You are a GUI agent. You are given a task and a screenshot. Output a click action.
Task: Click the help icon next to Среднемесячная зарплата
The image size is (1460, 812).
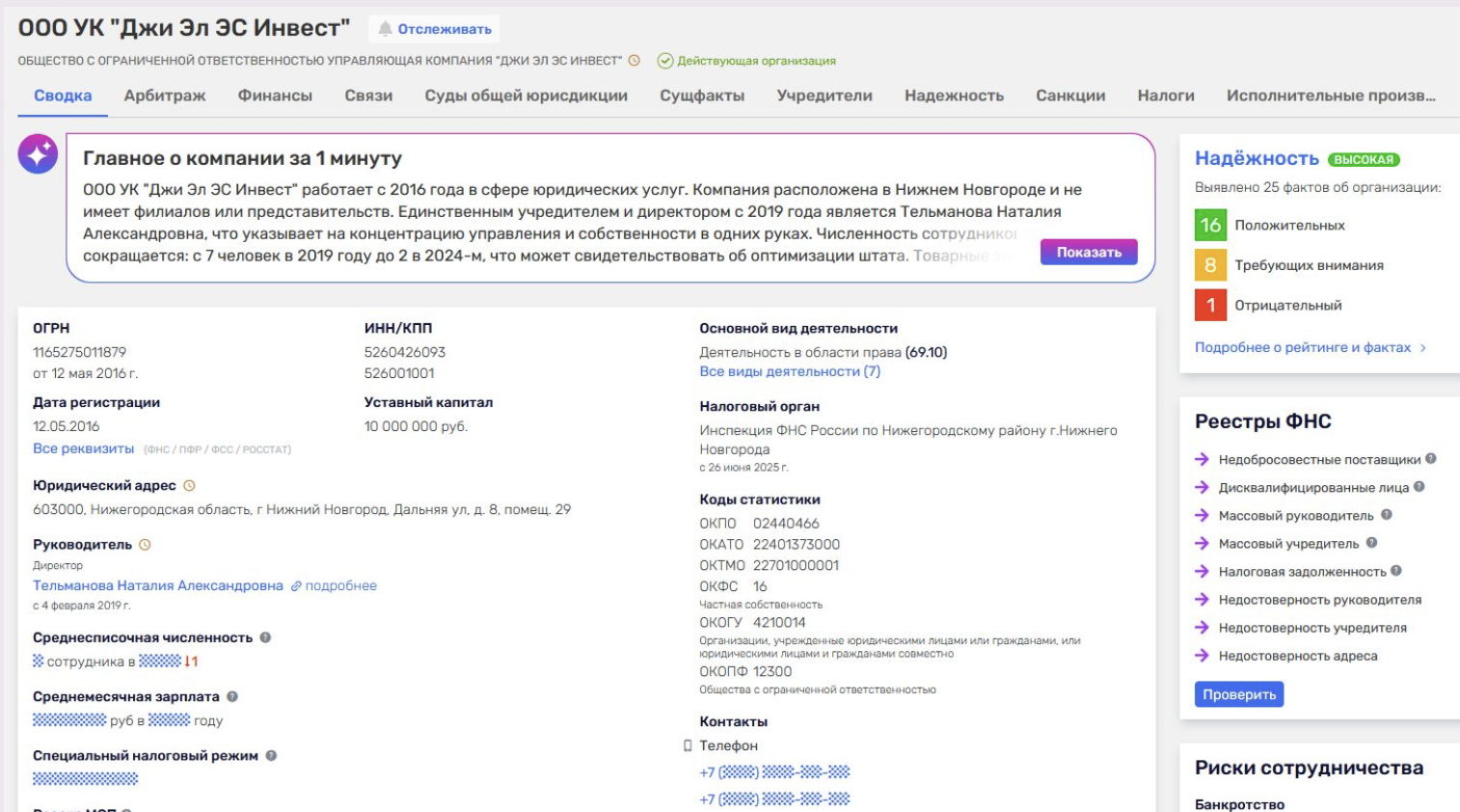click(x=232, y=696)
